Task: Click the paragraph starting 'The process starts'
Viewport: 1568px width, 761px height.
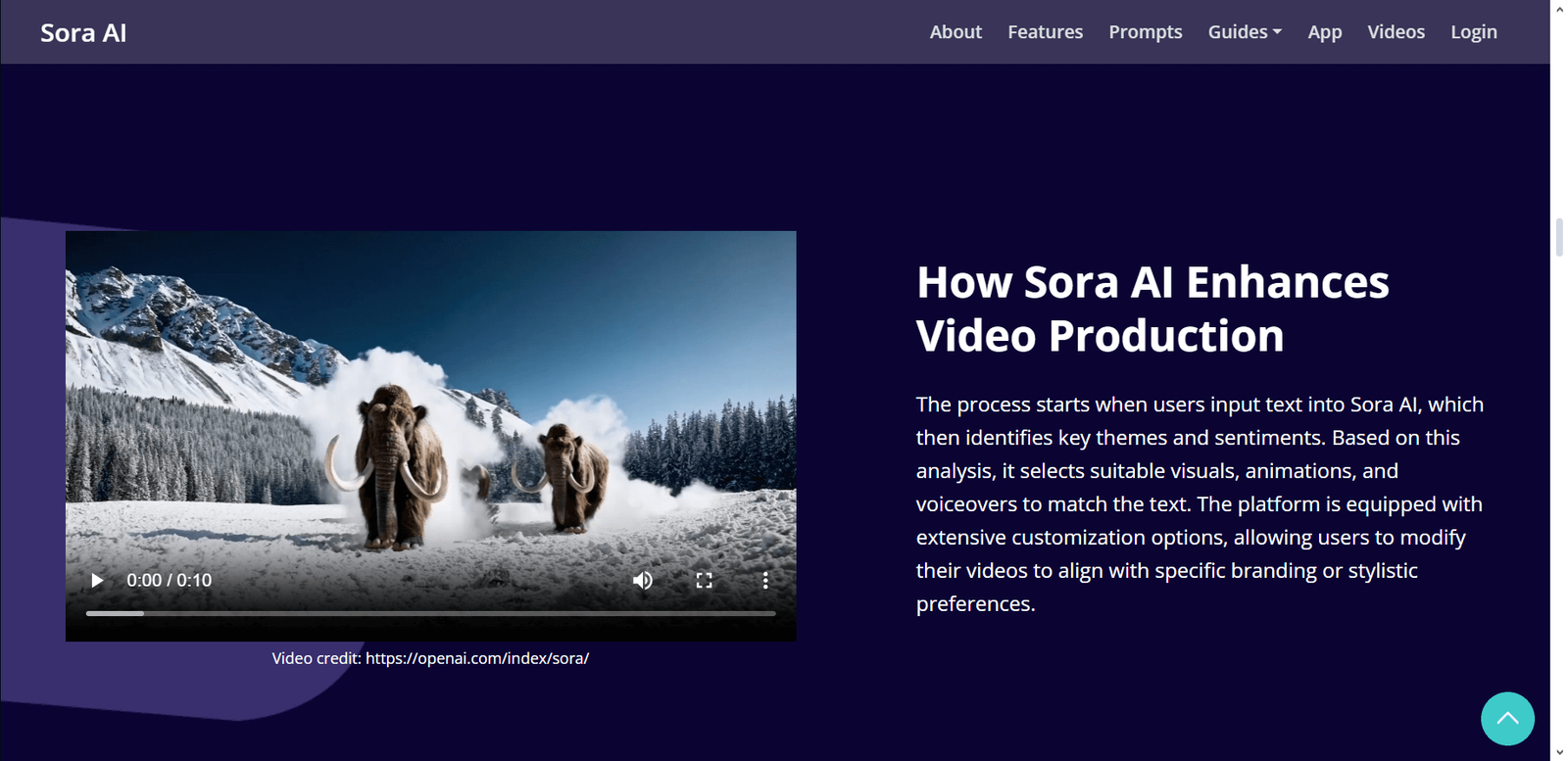Action: click(1200, 504)
